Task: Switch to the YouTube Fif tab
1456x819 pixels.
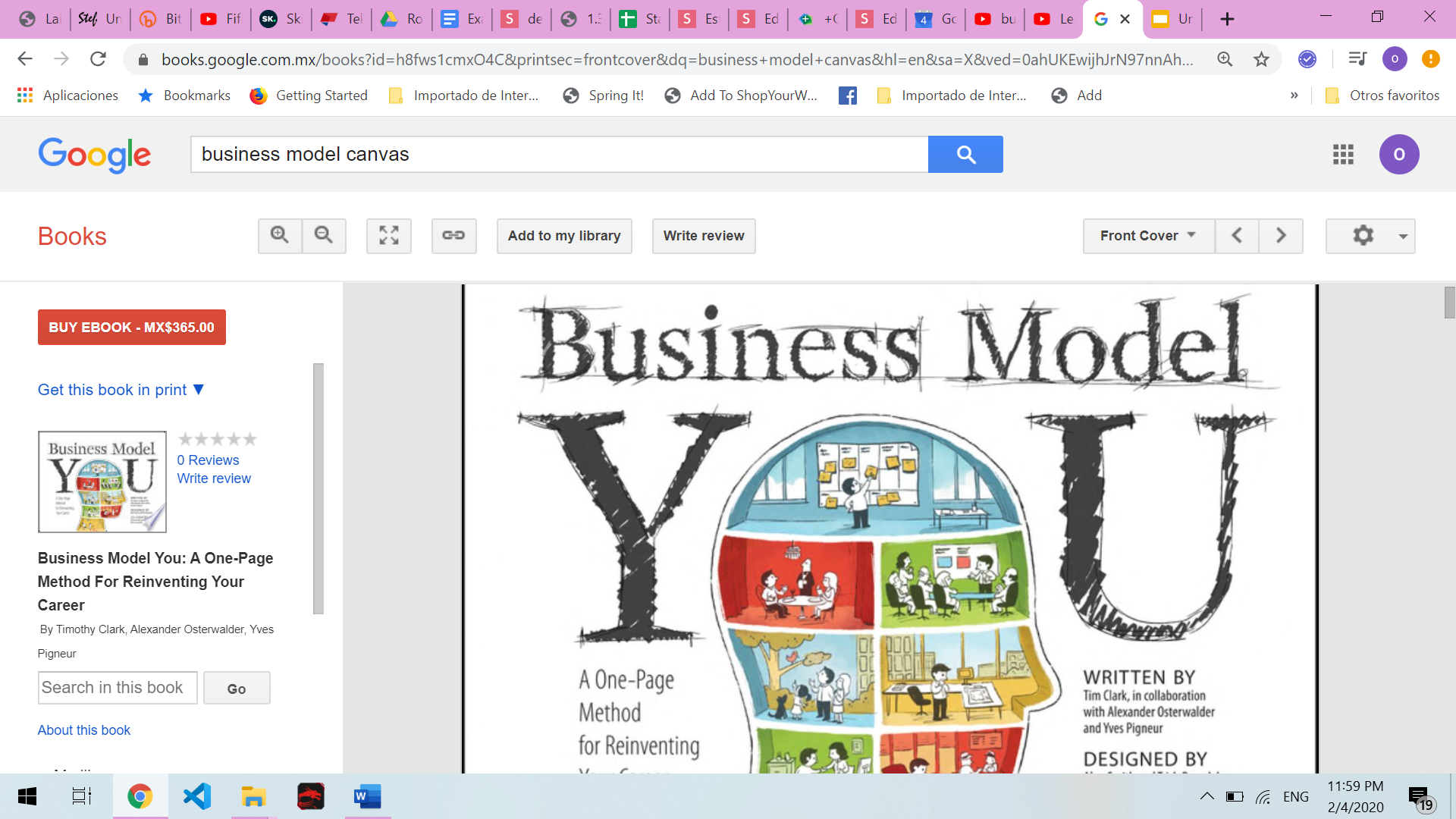Action: 221,19
